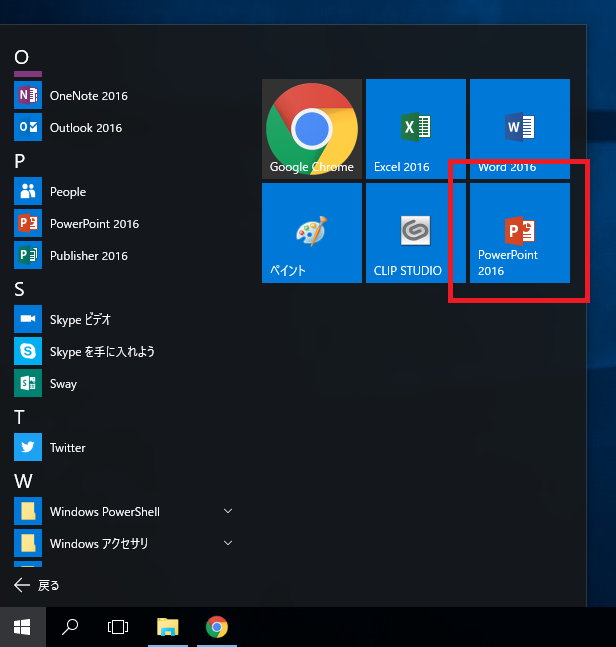This screenshot has width=616, height=647.
Task: Click the 戻る back button
Action: pos(37,586)
